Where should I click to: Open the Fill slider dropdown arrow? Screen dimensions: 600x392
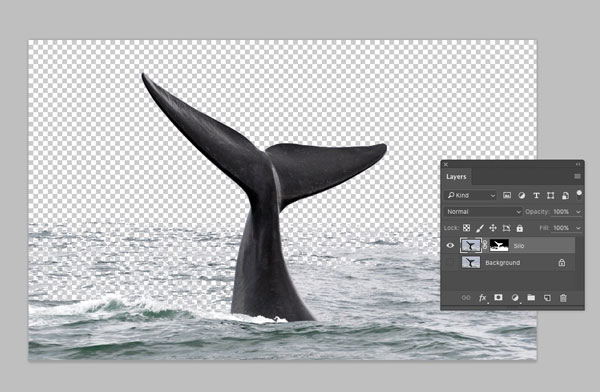(x=578, y=228)
